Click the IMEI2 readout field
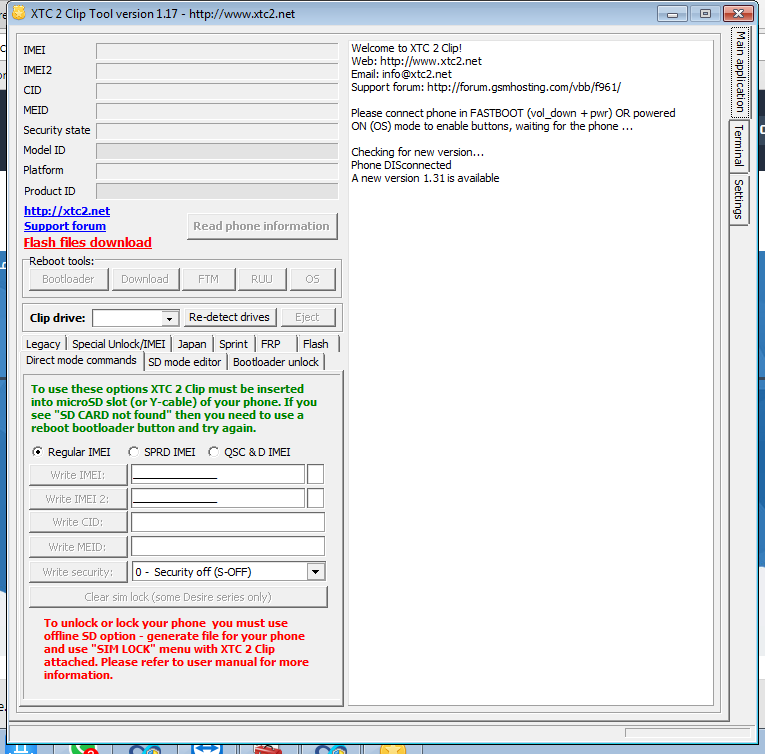The height and width of the screenshot is (754, 765). pos(217,71)
